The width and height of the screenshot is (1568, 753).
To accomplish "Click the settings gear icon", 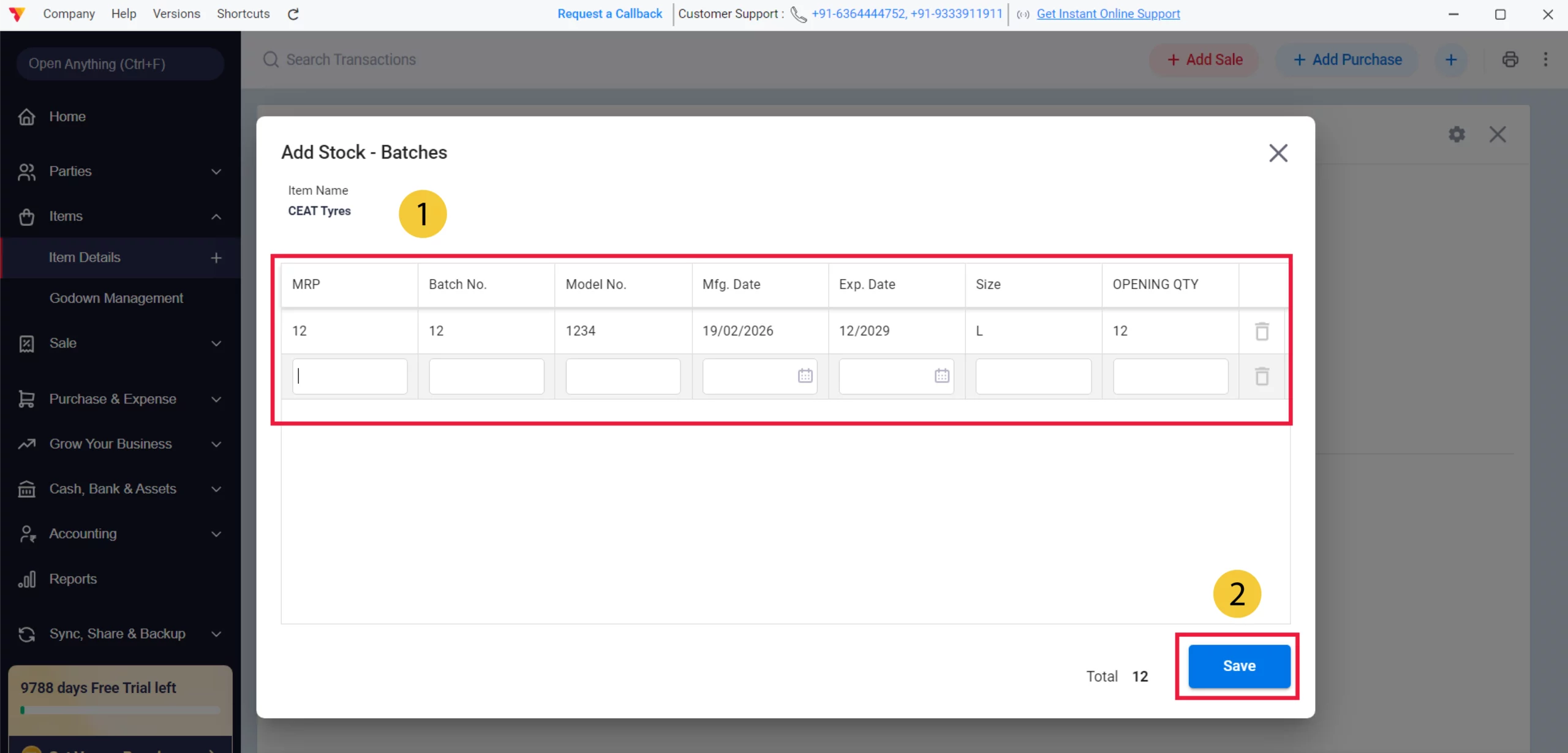I will coord(1457,134).
